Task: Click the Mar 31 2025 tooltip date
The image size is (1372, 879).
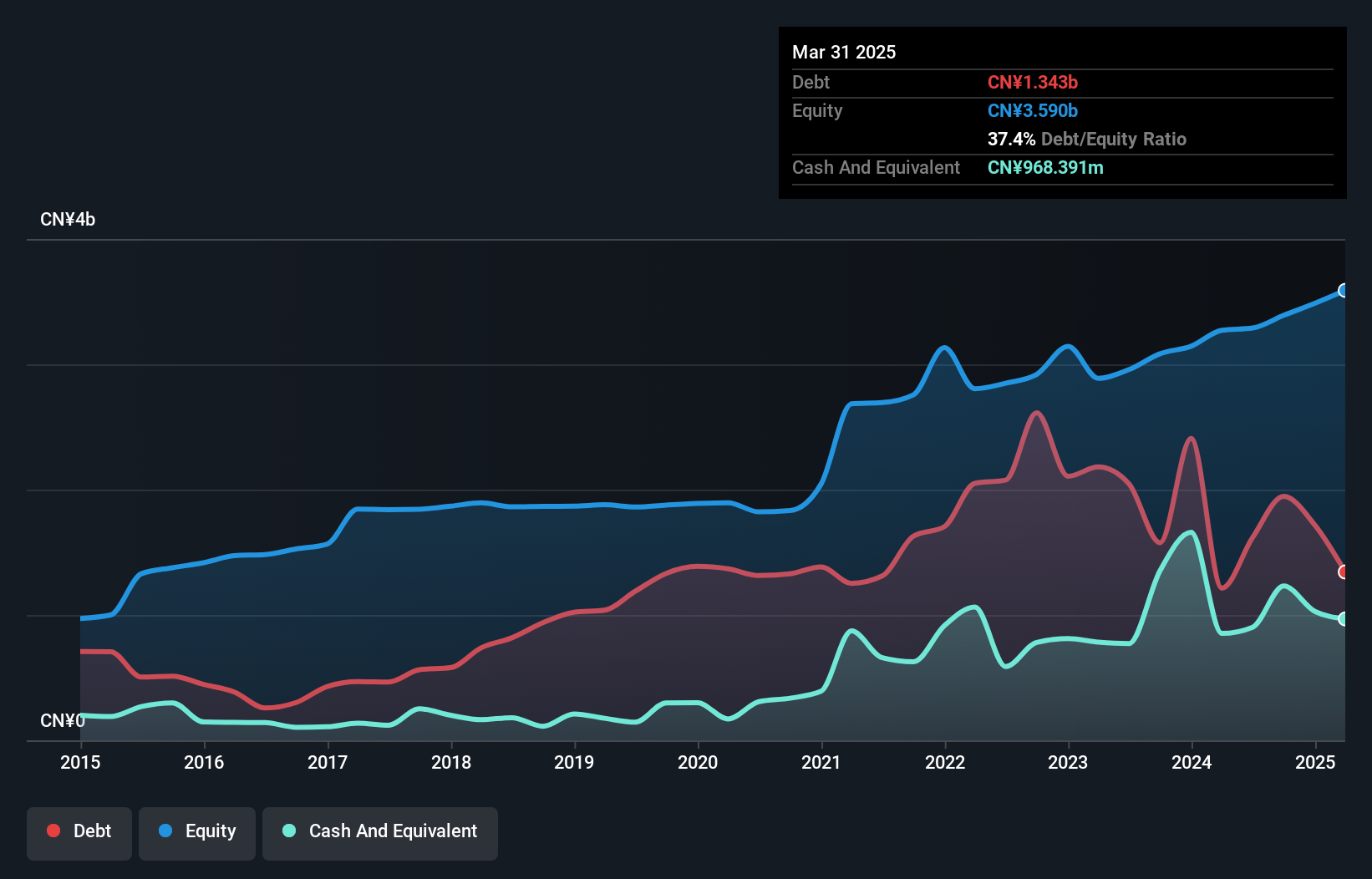Action: 844,52
